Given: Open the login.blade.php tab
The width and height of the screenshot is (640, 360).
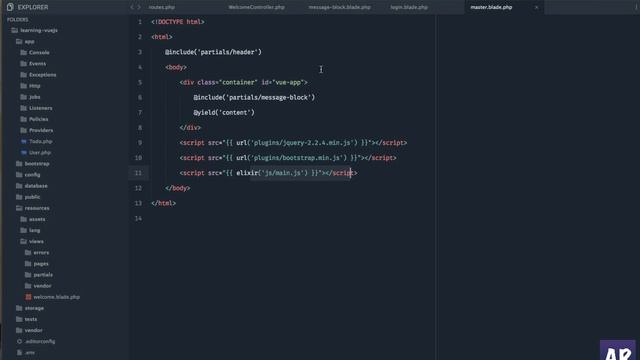Looking at the screenshot, I should [x=409, y=7].
